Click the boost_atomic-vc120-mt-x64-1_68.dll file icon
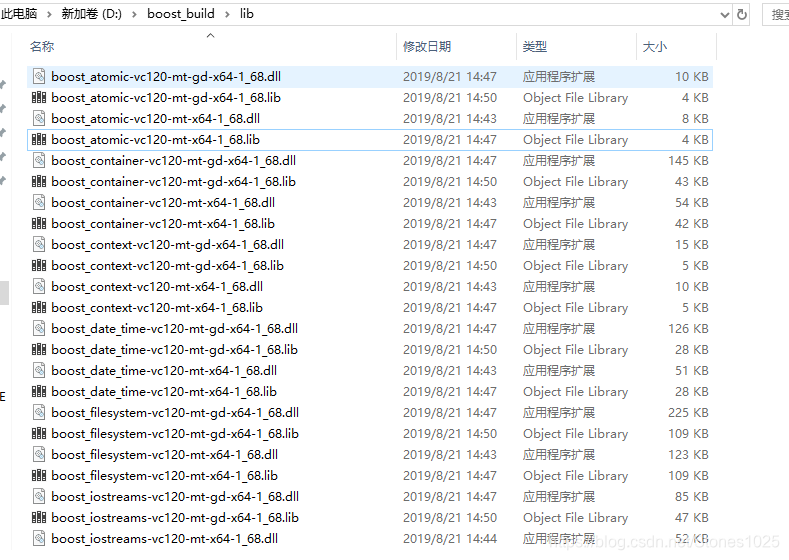789x560 pixels. click(39, 119)
